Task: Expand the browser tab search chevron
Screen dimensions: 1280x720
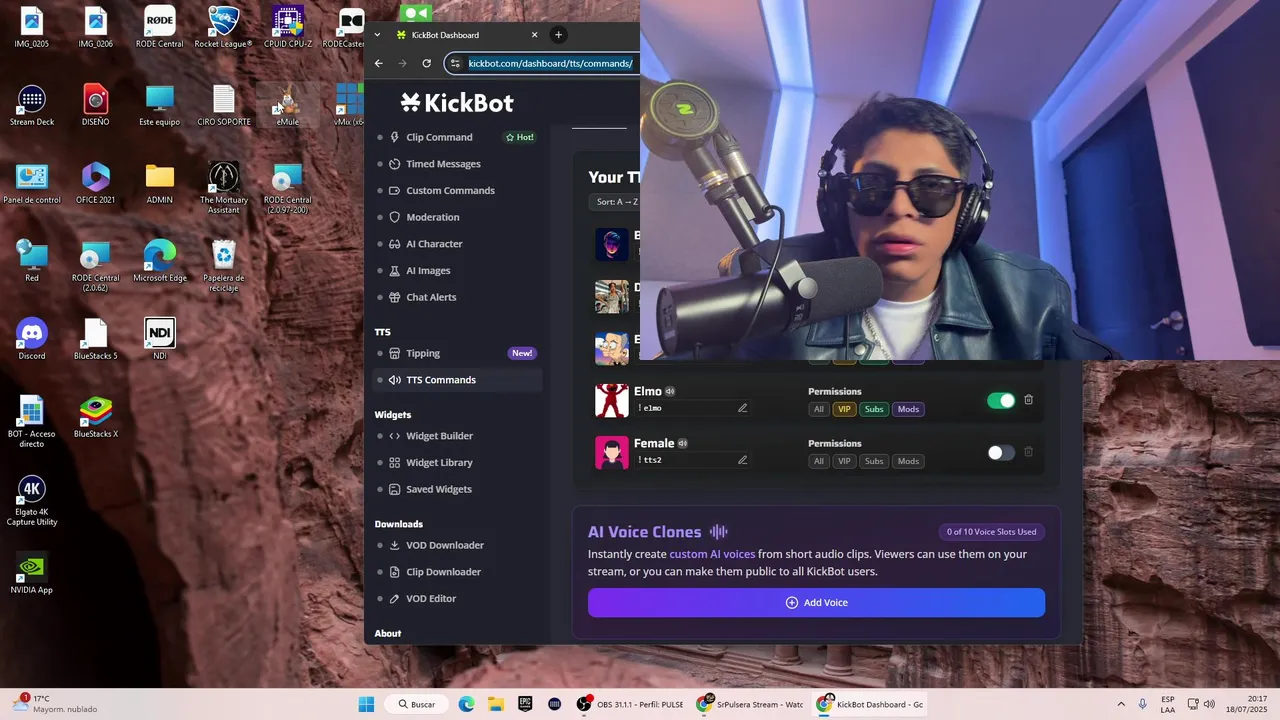Action: [377, 34]
